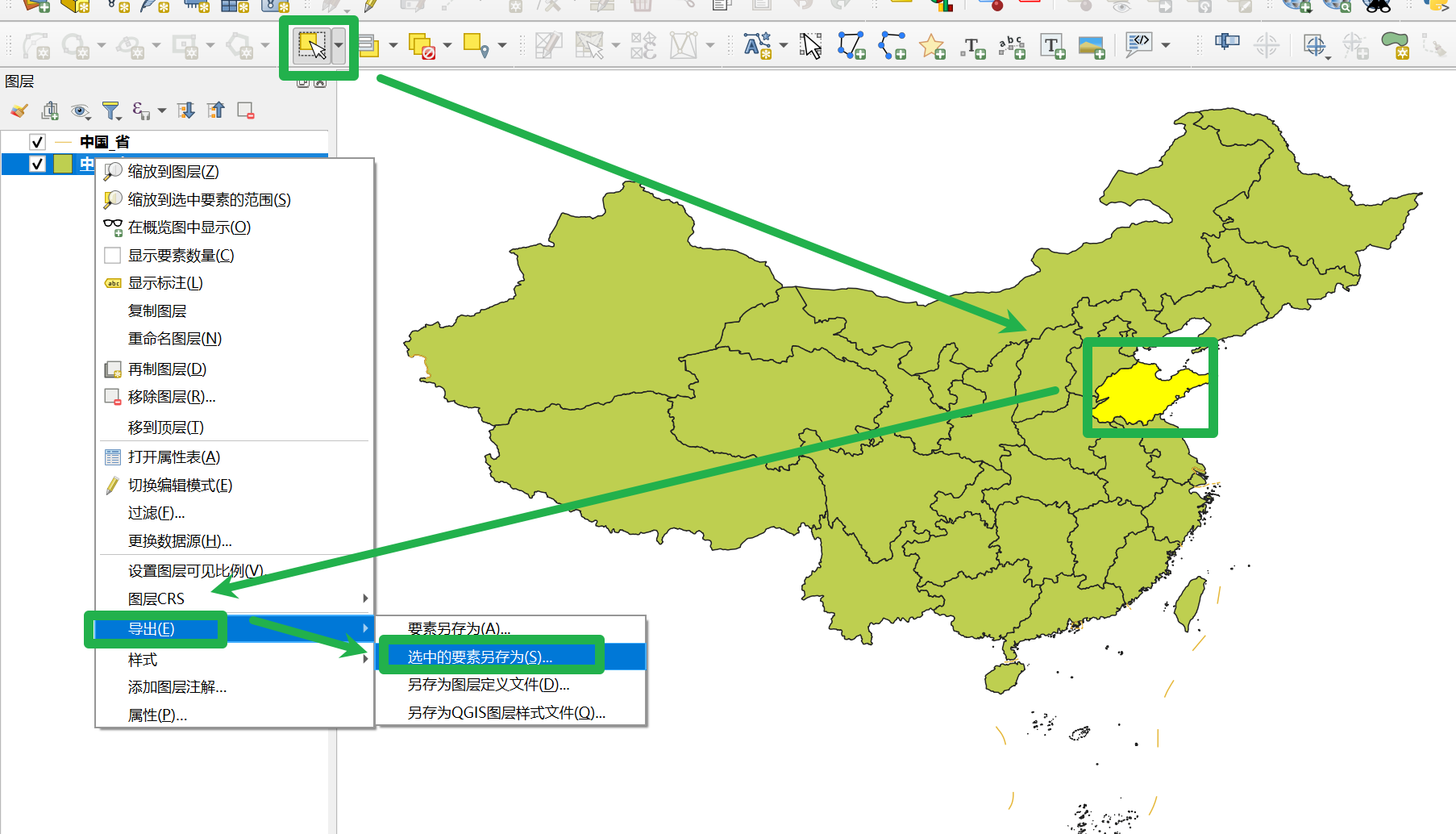This screenshot has height=834, width=1456.
Task: Toggle visibility checkbox of 中国_省 layer
Action: pos(37,142)
